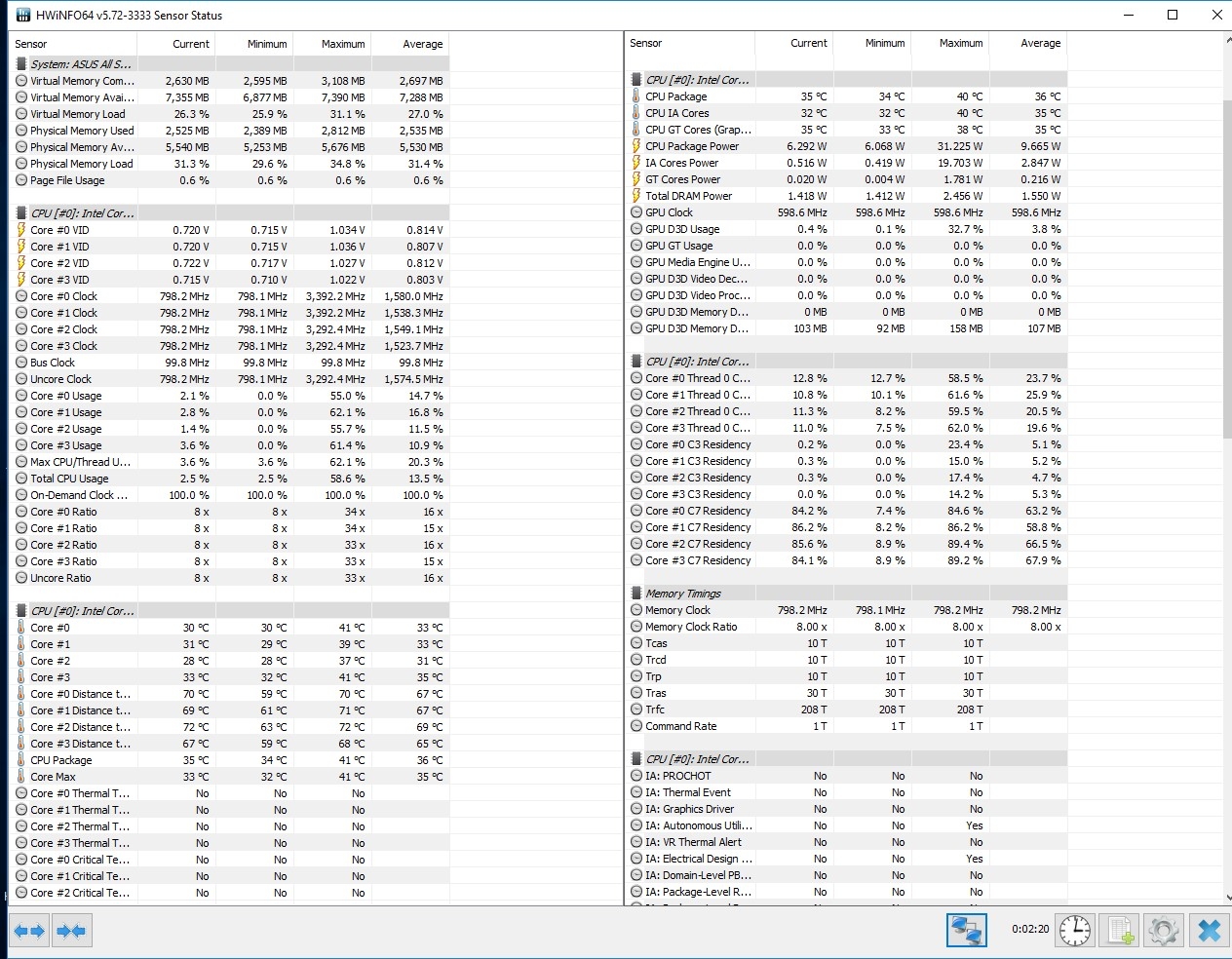The image size is (1232, 959).
Task: Click the shrink layout arrows button
Action: [x=72, y=931]
